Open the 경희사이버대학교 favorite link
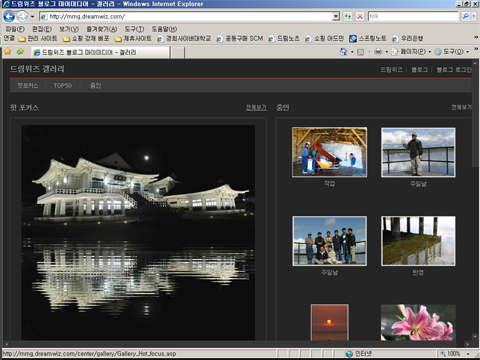Screen dimensions: 480x360 click(x=184, y=39)
